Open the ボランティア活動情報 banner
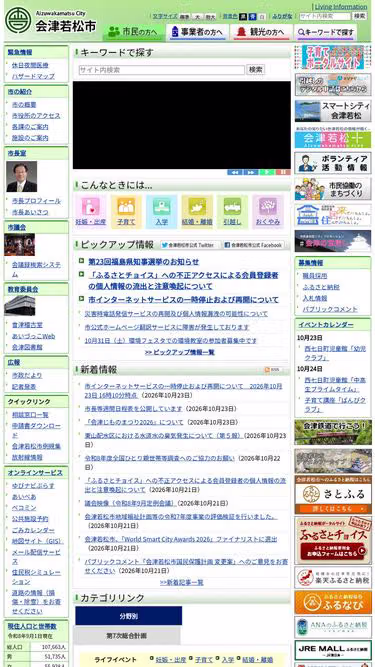Image resolution: width=375 pixels, height=667 pixels. 333,163
